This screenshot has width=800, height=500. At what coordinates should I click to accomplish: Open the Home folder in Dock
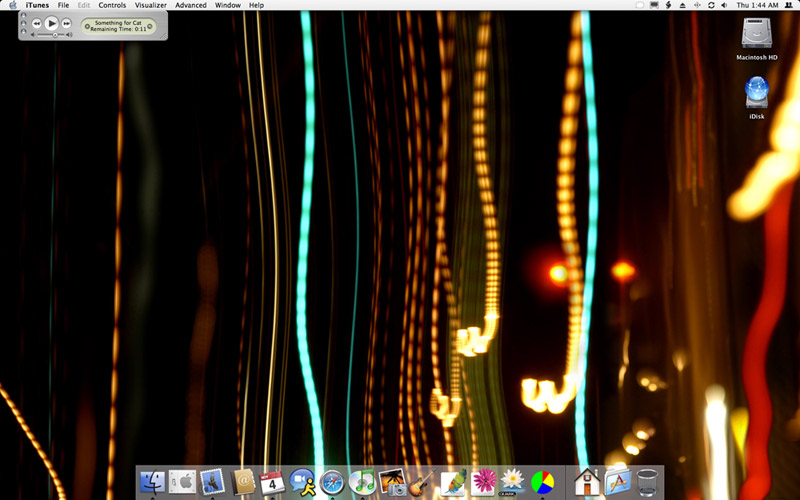click(x=587, y=482)
